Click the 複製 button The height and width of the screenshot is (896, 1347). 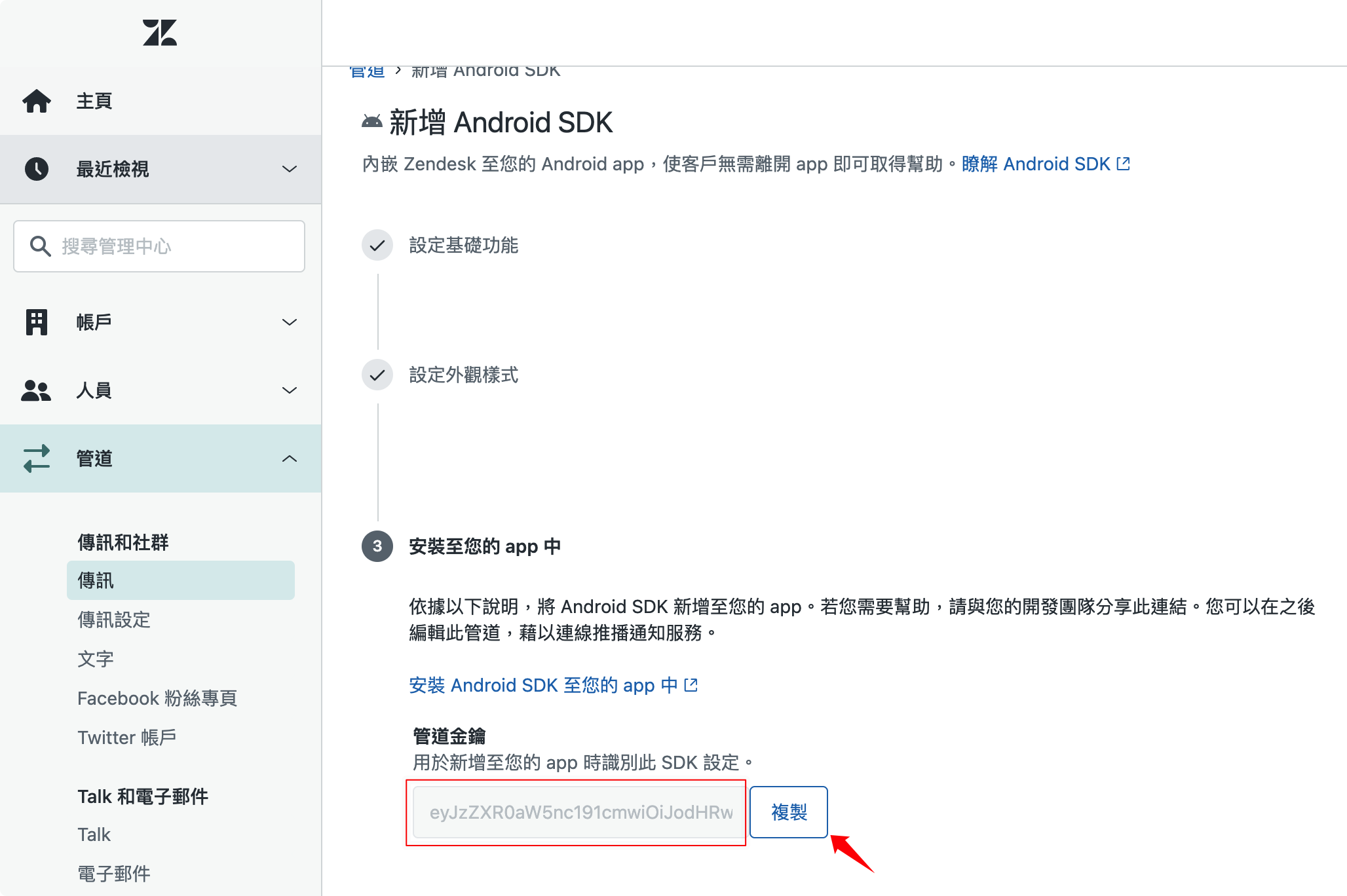tap(789, 812)
